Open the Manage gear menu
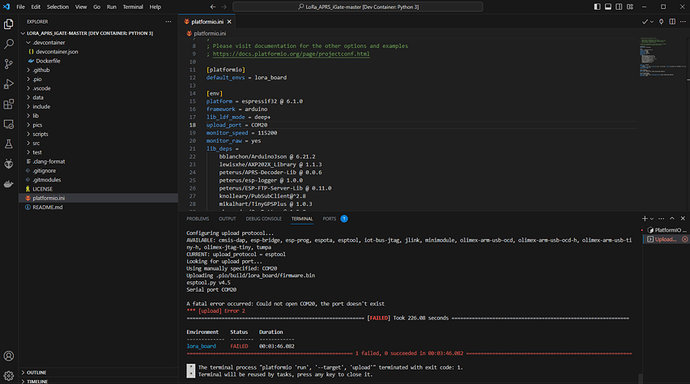690x384 pixels. 9,376
